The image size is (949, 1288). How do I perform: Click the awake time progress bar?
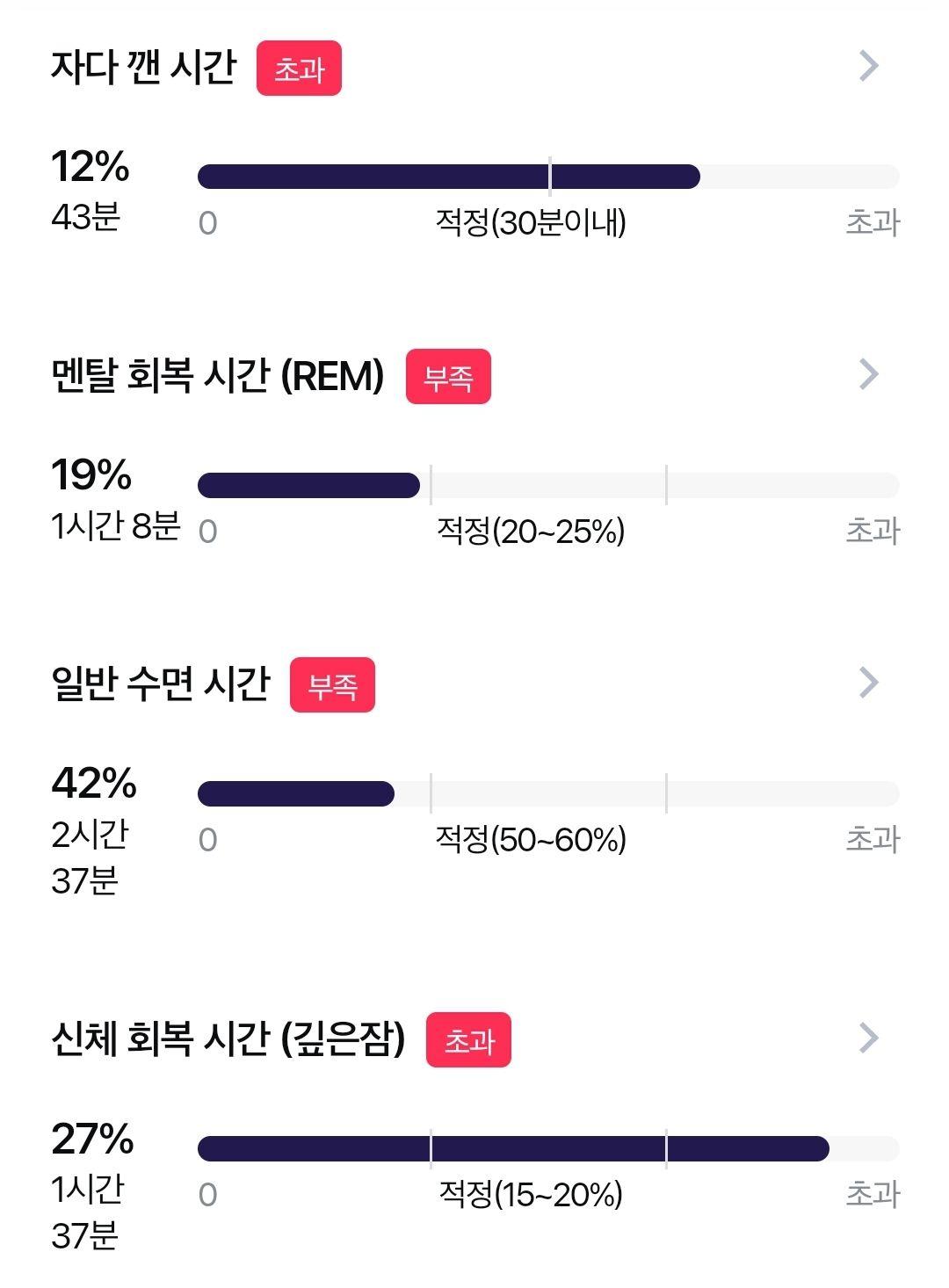(548, 177)
